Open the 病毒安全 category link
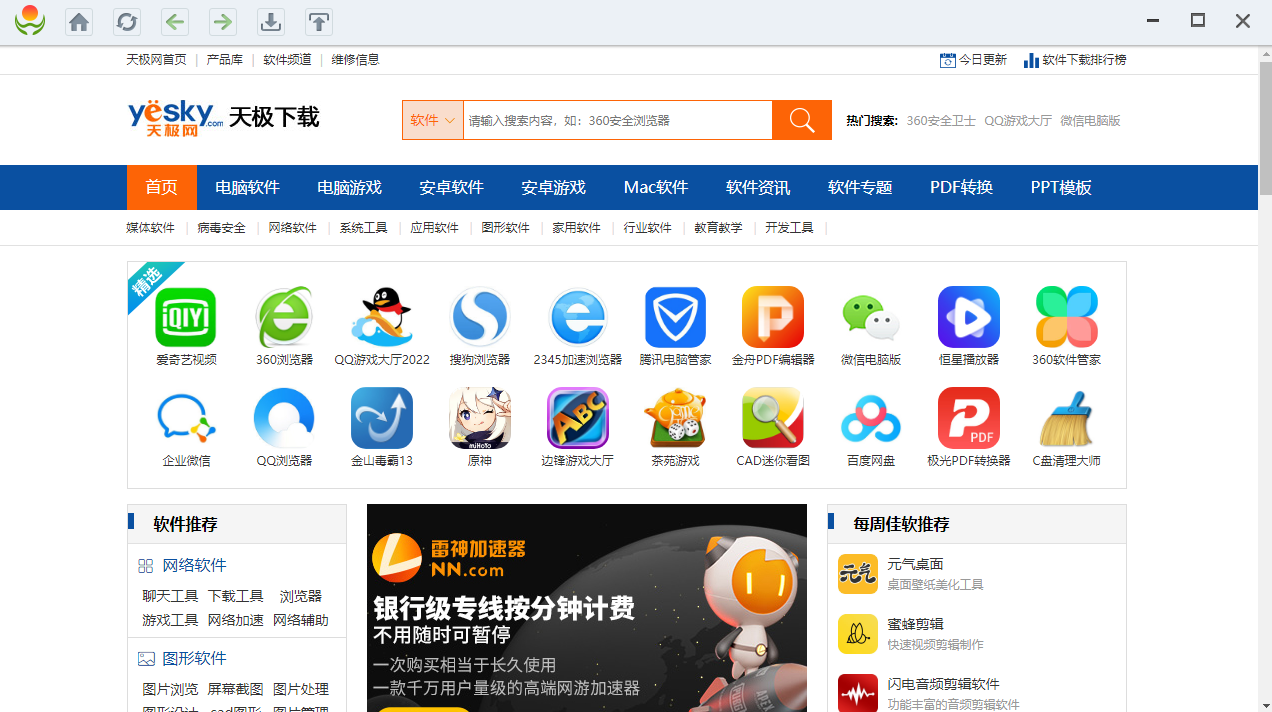The width and height of the screenshot is (1272, 712). pyautogui.click(x=221, y=228)
